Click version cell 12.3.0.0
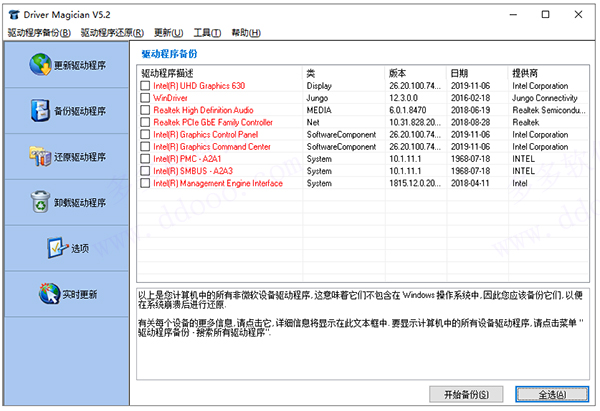The height and width of the screenshot is (411, 600). (403, 98)
